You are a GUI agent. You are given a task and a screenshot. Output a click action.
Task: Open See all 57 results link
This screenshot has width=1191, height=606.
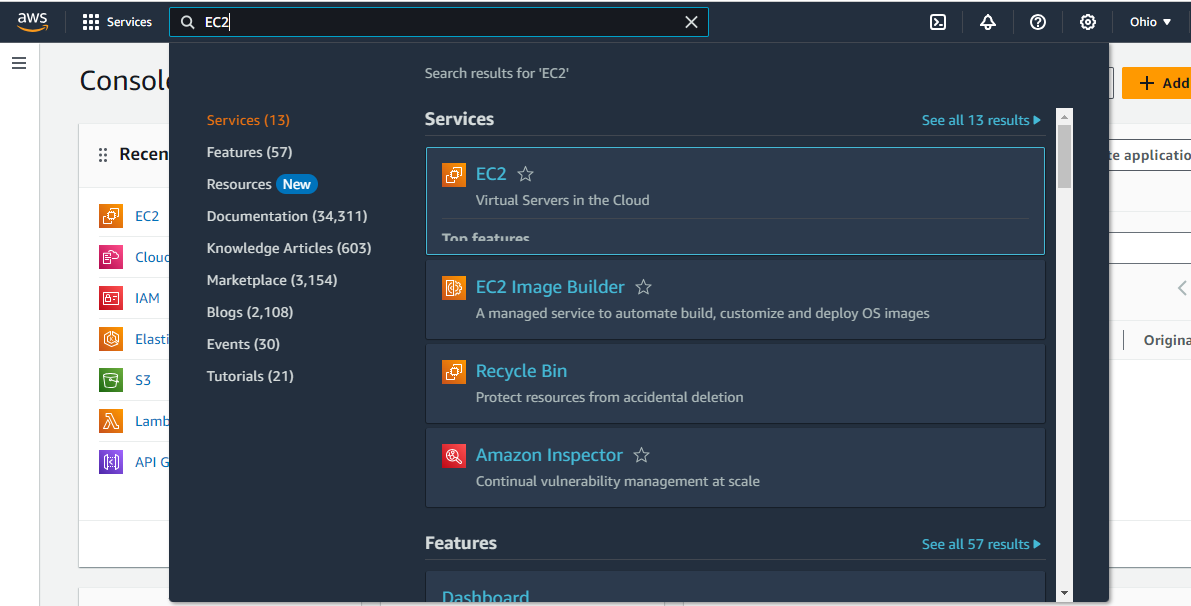981,544
